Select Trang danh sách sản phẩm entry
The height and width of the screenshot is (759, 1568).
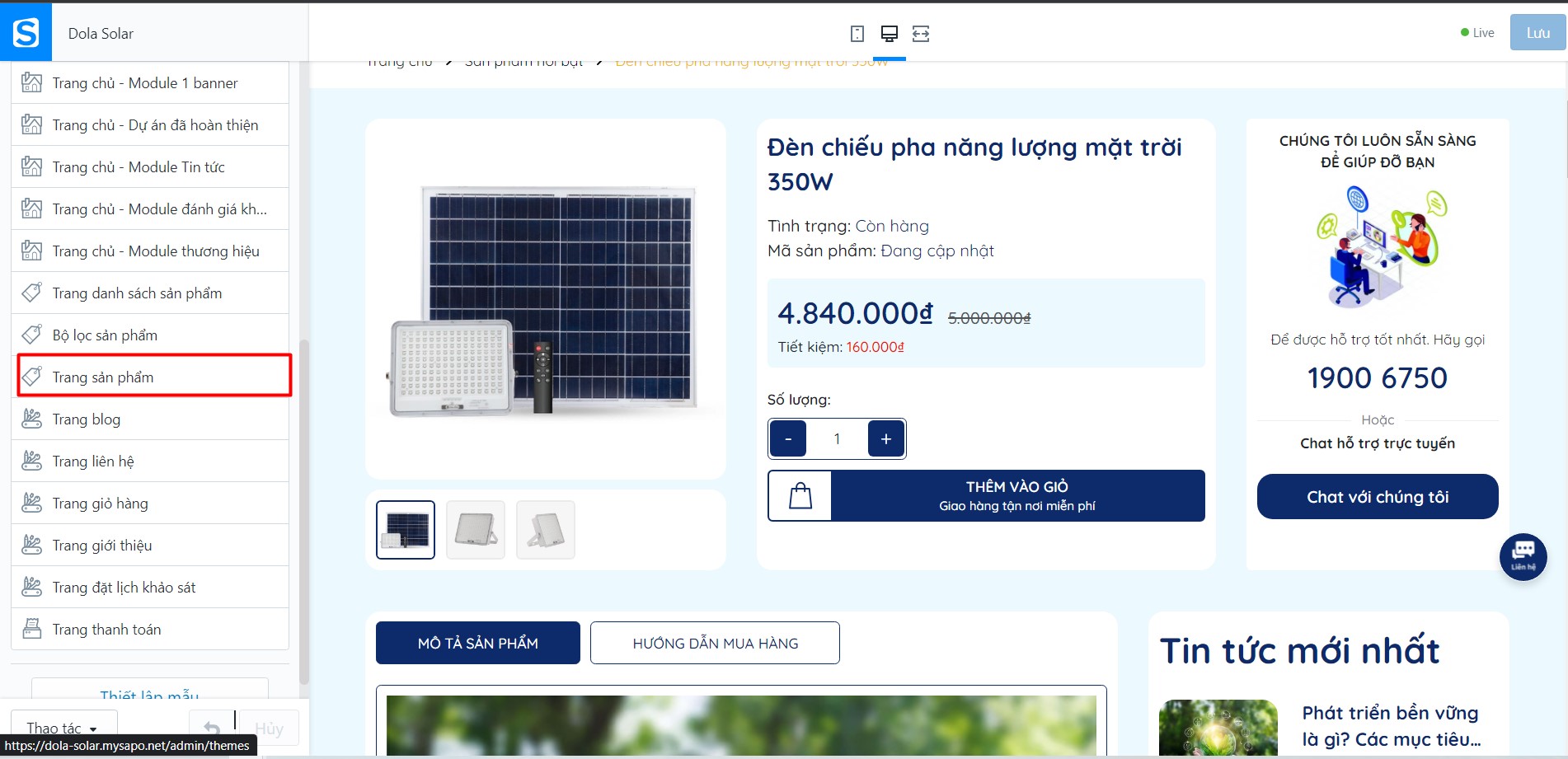tap(150, 293)
